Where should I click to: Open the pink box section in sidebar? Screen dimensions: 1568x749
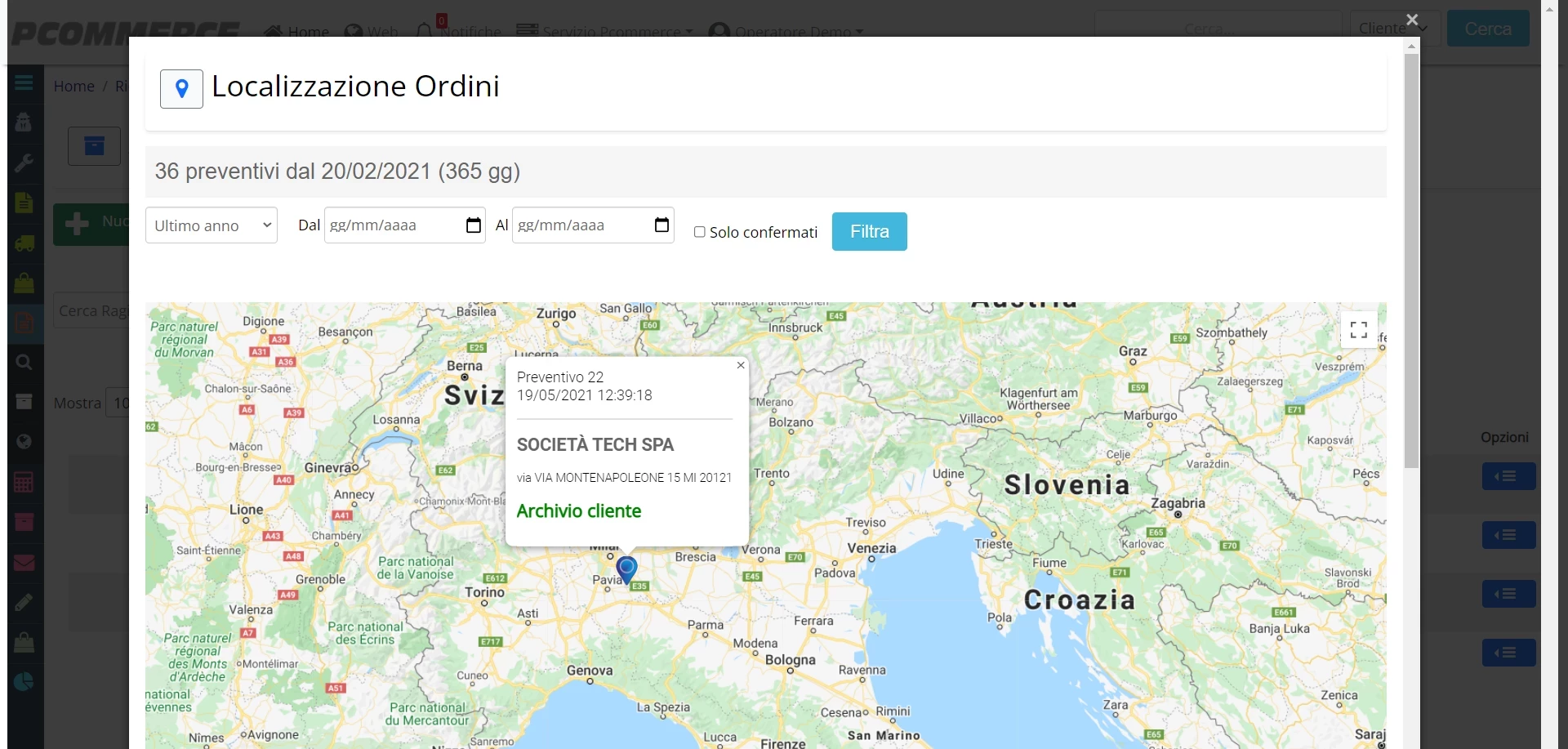(24, 522)
